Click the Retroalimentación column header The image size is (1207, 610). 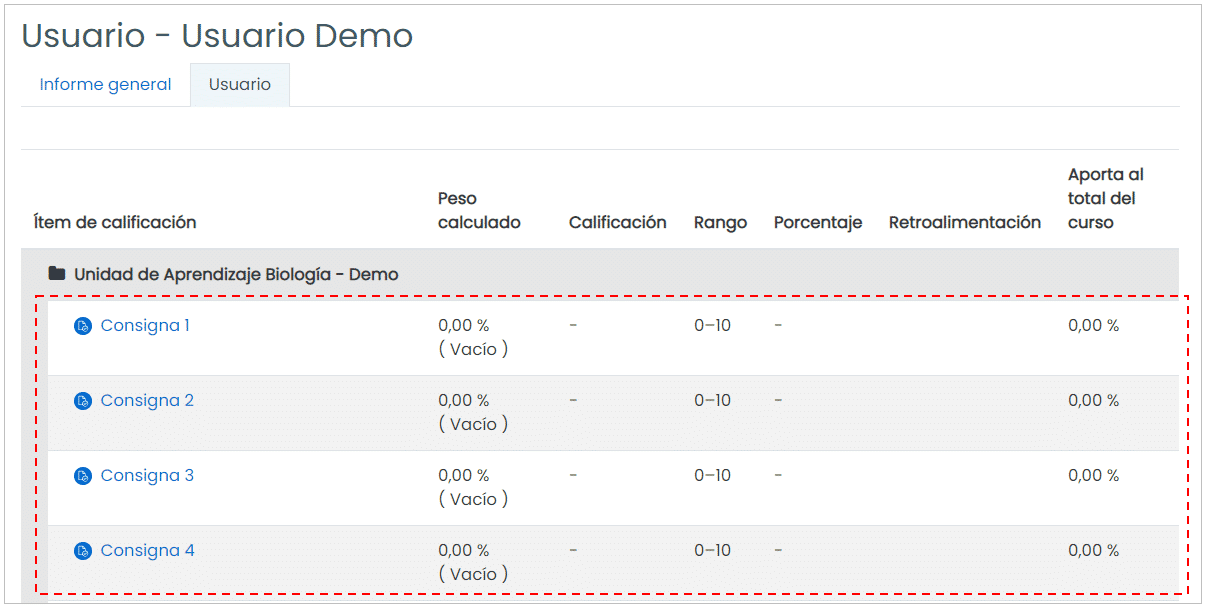[x=965, y=223]
